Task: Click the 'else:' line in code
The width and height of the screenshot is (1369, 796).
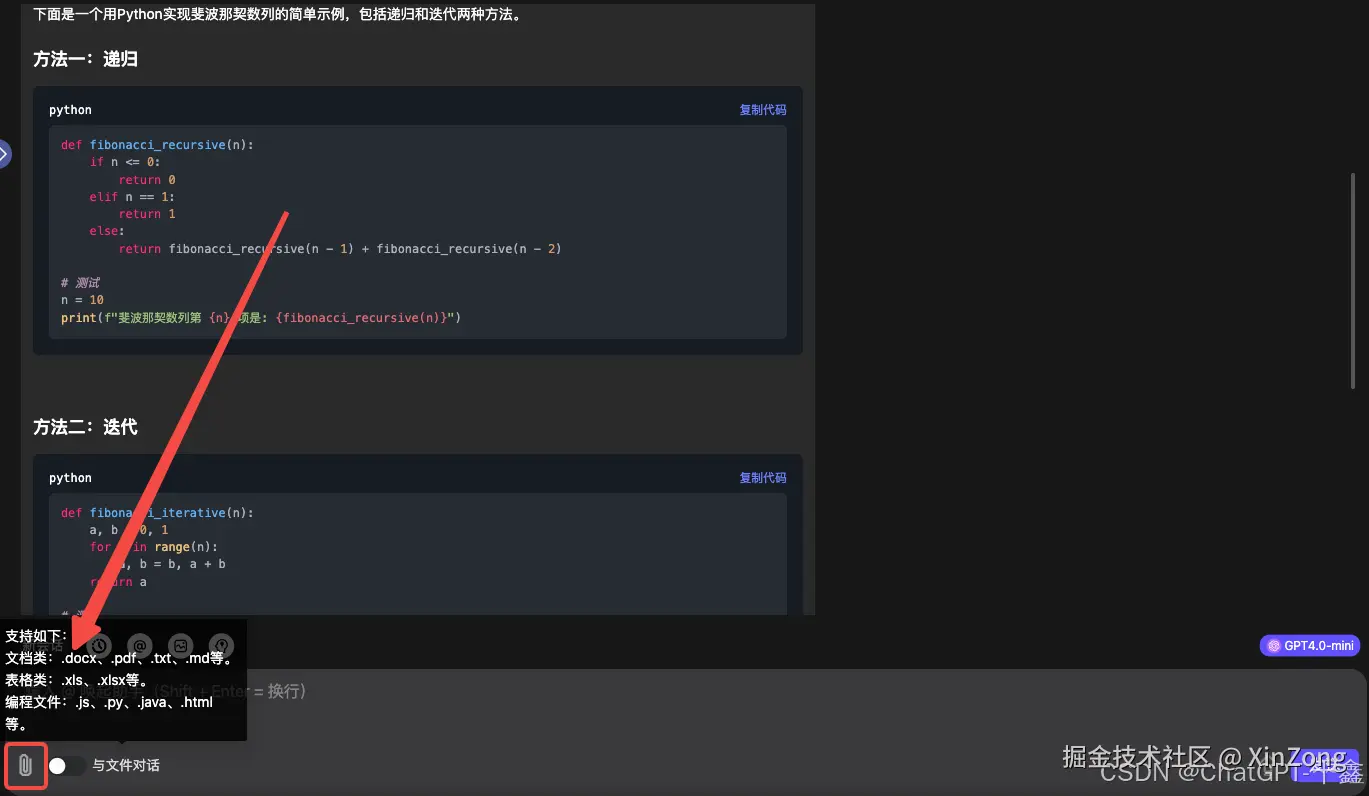Action: click(107, 231)
